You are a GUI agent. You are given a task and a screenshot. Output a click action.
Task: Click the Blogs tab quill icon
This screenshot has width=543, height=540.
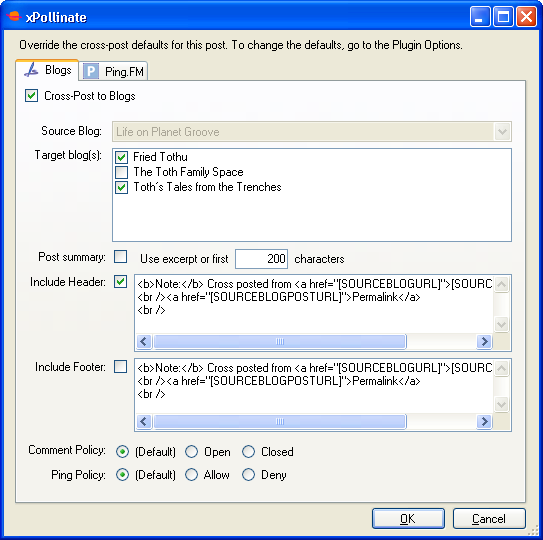[31, 70]
